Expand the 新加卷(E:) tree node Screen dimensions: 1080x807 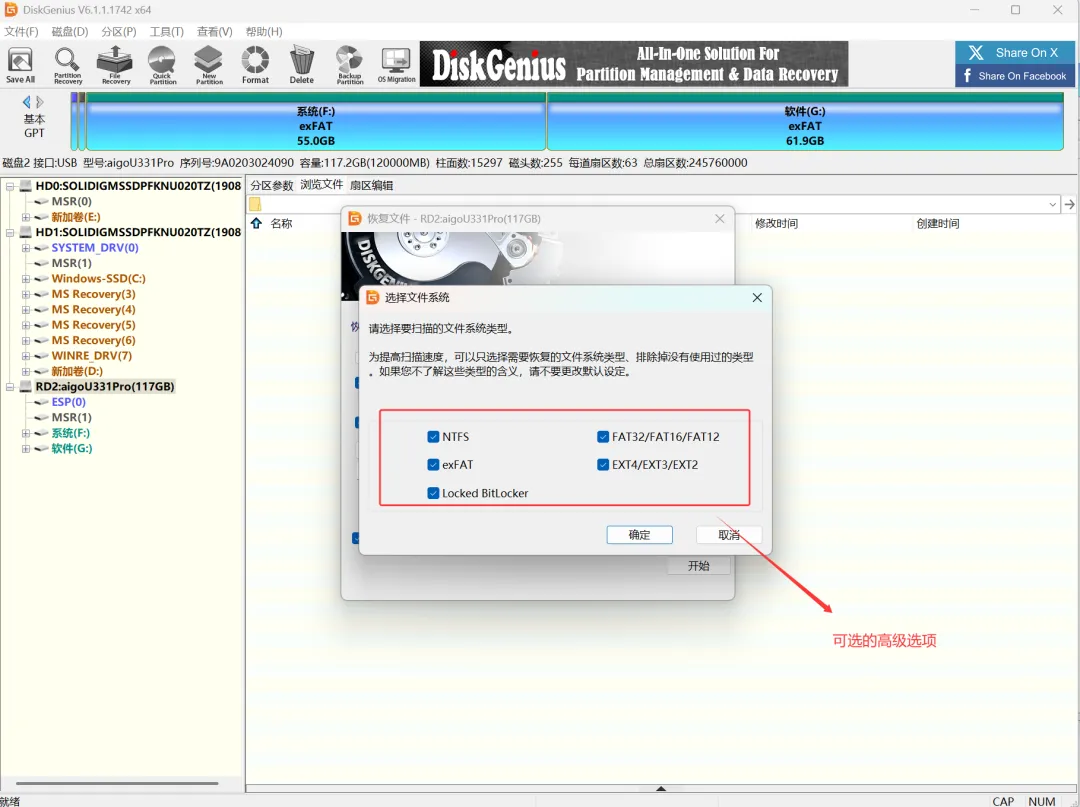point(25,217)
